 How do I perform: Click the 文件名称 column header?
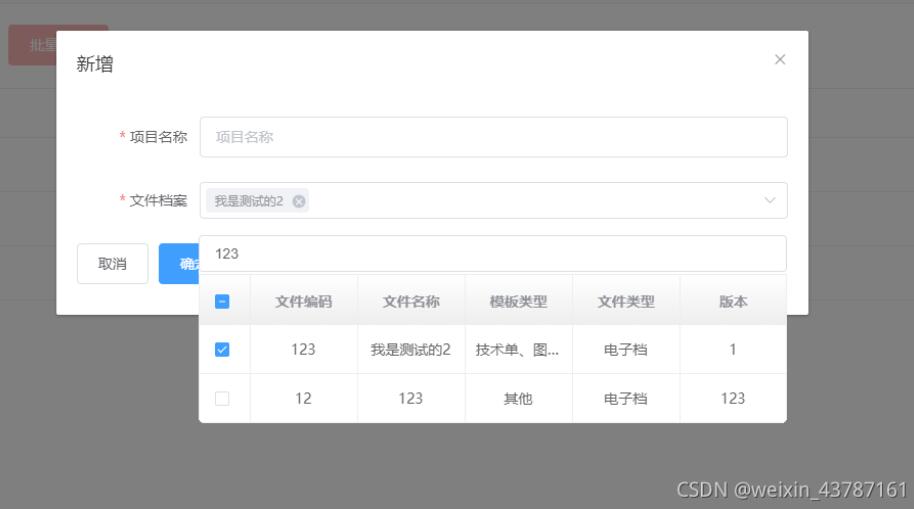point(411,302)
